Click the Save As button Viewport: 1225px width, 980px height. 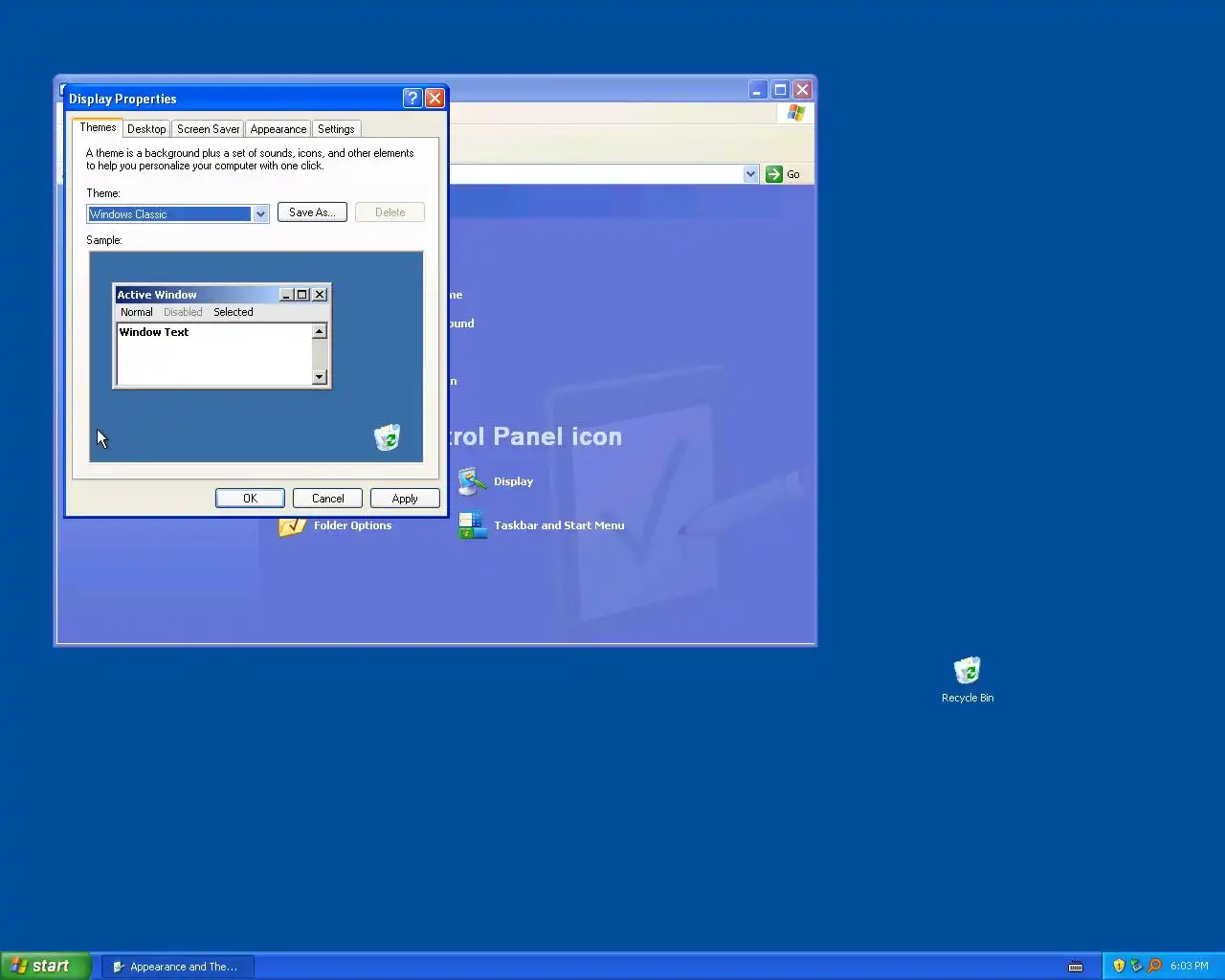tap(312, 212)
